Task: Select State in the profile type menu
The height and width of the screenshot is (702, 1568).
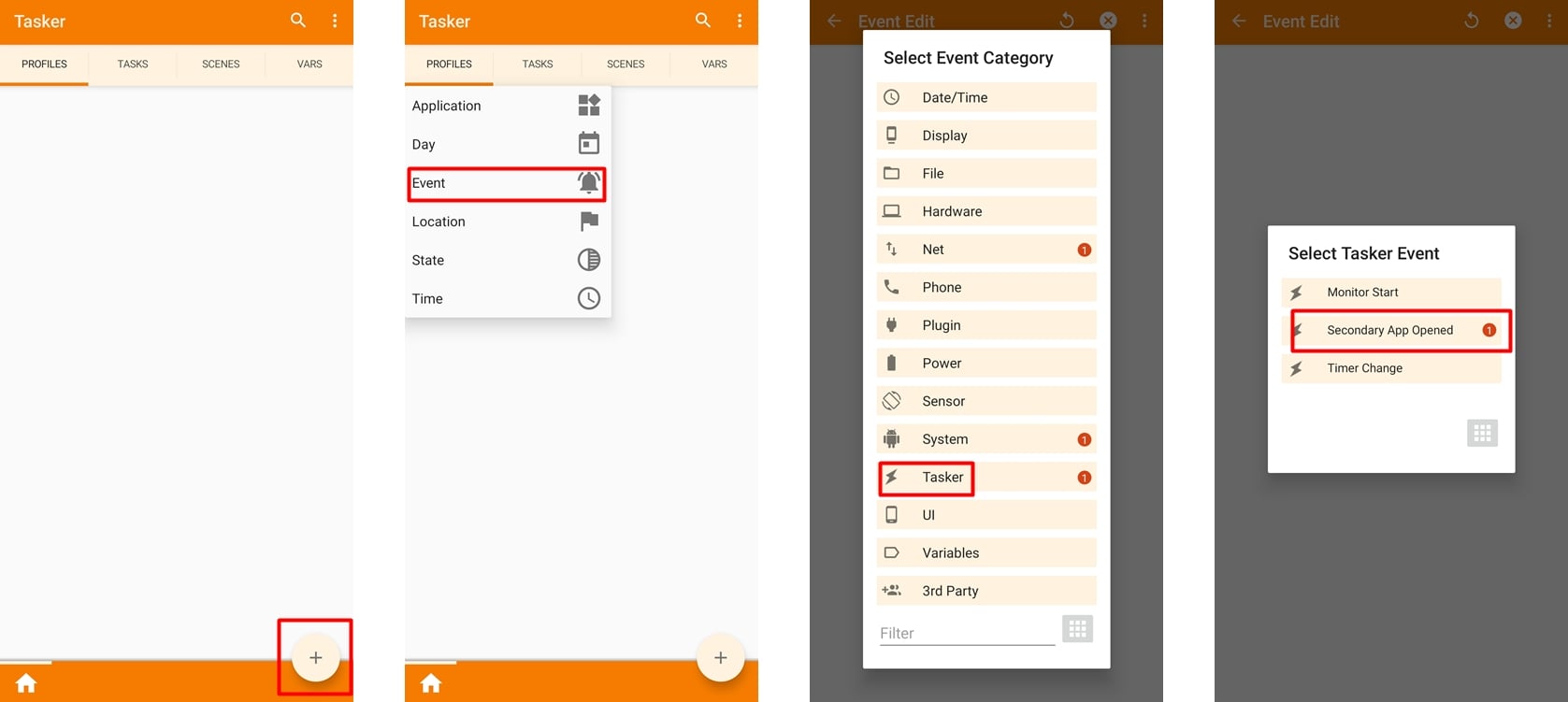Action: (x=508, y=260)
